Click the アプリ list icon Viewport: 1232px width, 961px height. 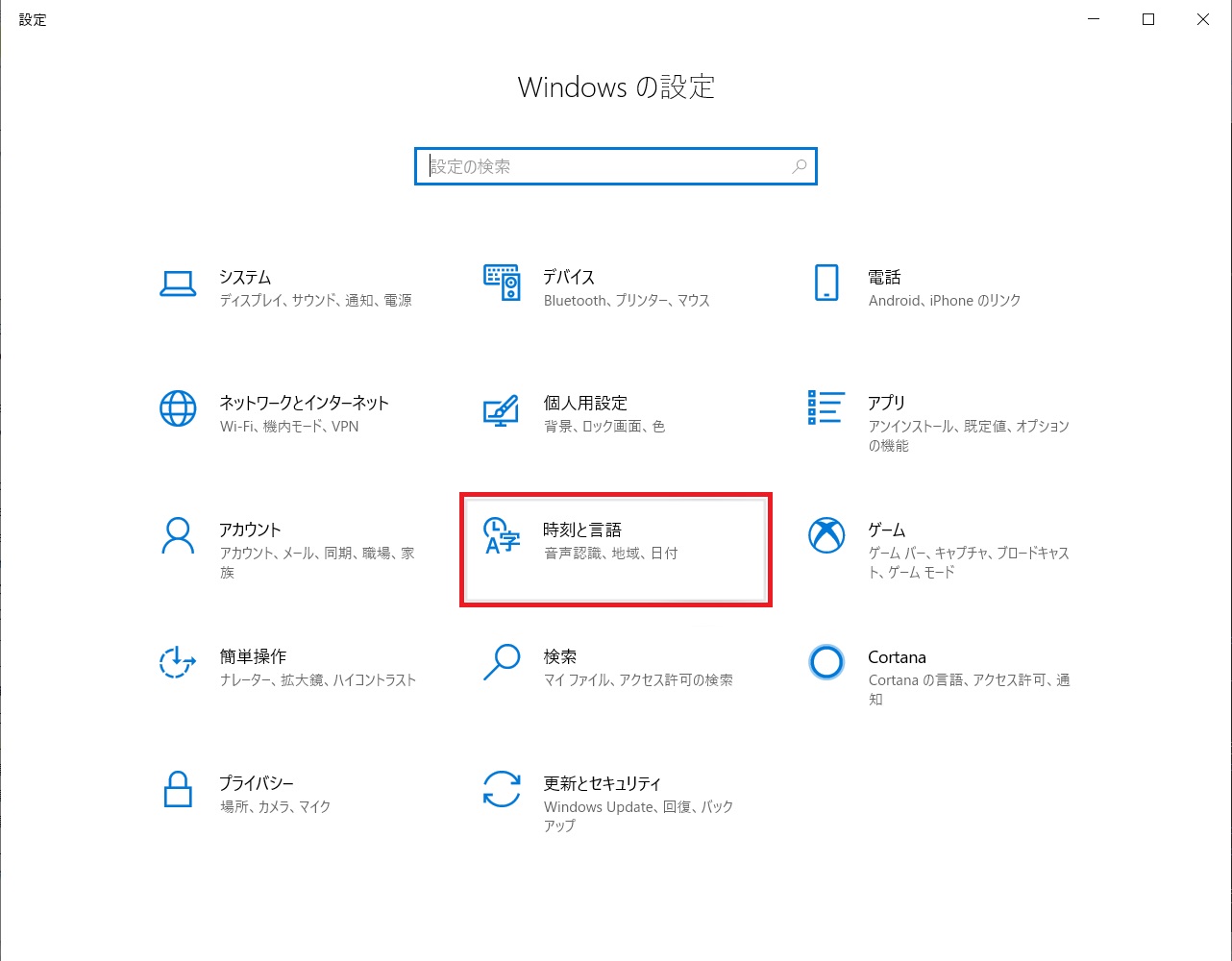(826, 407)
